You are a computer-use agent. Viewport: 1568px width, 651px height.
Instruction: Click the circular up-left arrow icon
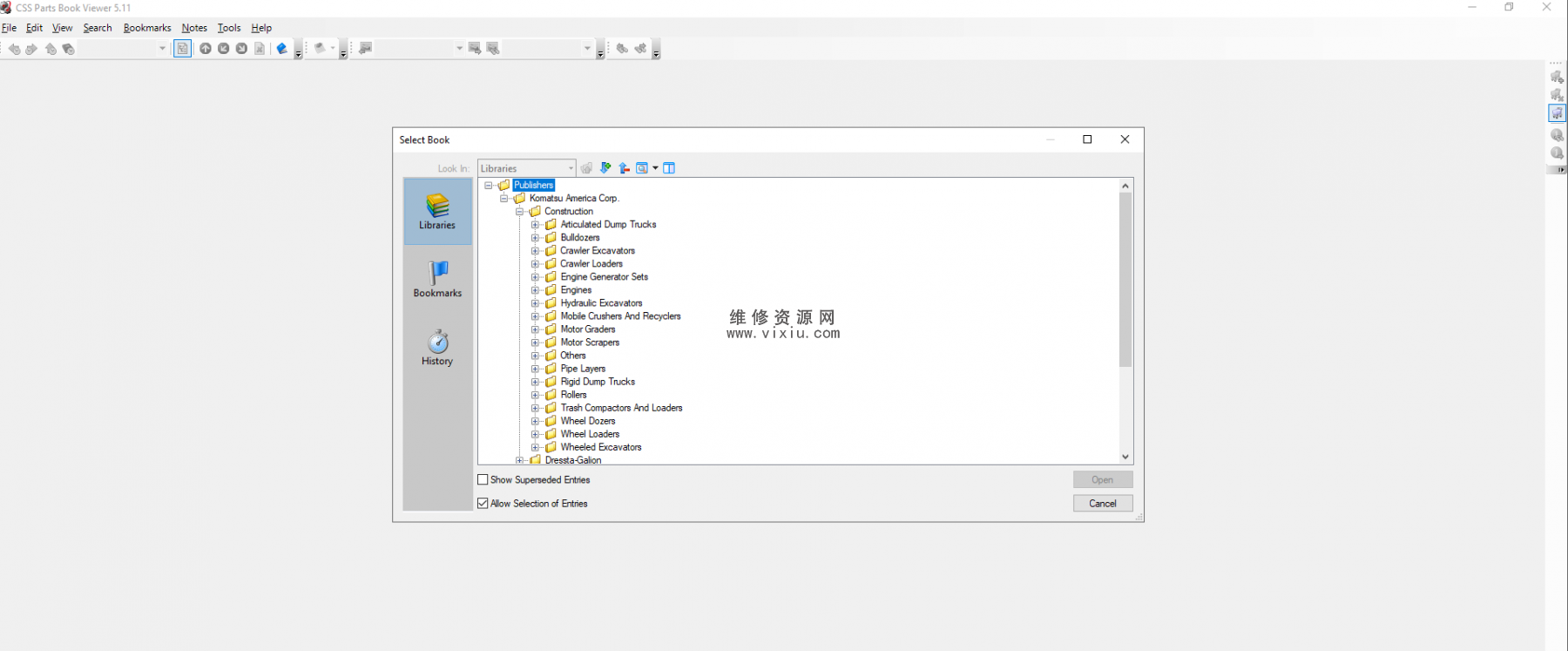click(224, 49)
